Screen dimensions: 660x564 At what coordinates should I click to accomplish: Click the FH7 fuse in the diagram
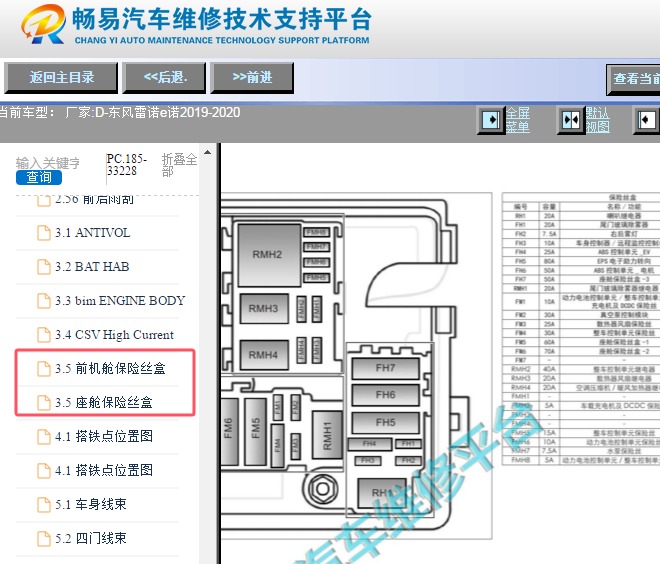pyautogui.click(x=386, y=368)
